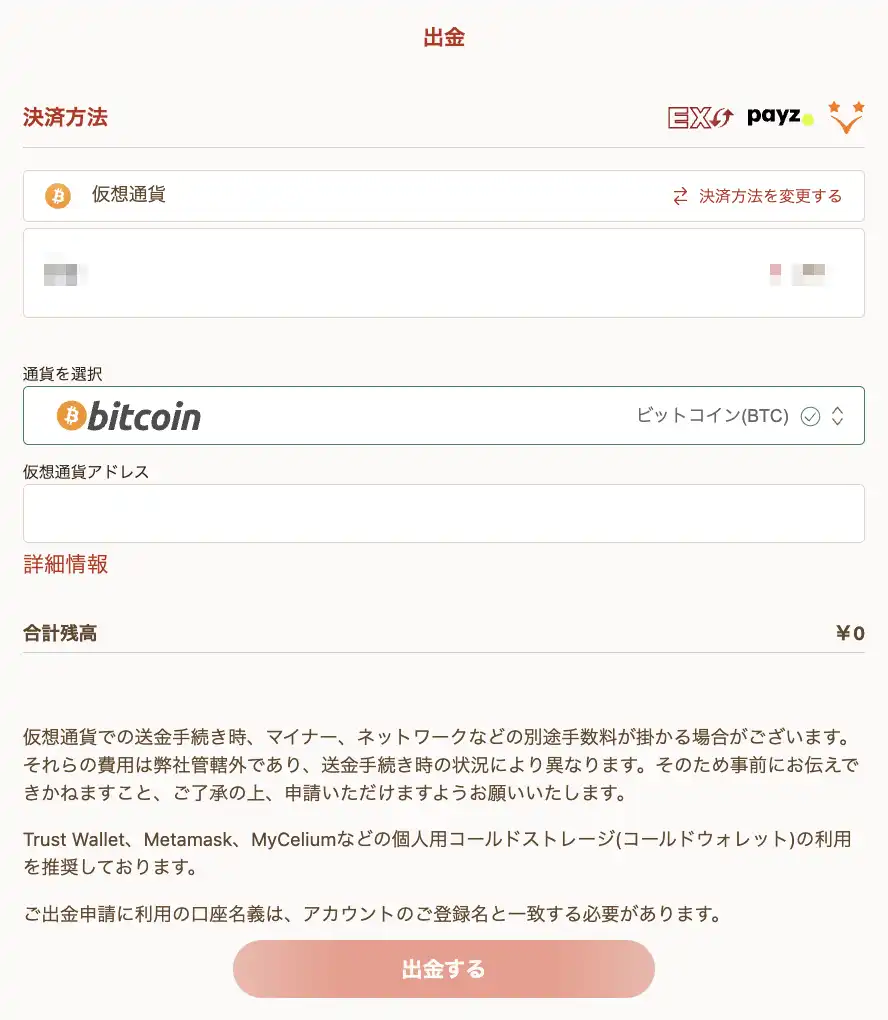Click the 合計残高 label
Screen dimensions: 888x1020
coord(60,633)
